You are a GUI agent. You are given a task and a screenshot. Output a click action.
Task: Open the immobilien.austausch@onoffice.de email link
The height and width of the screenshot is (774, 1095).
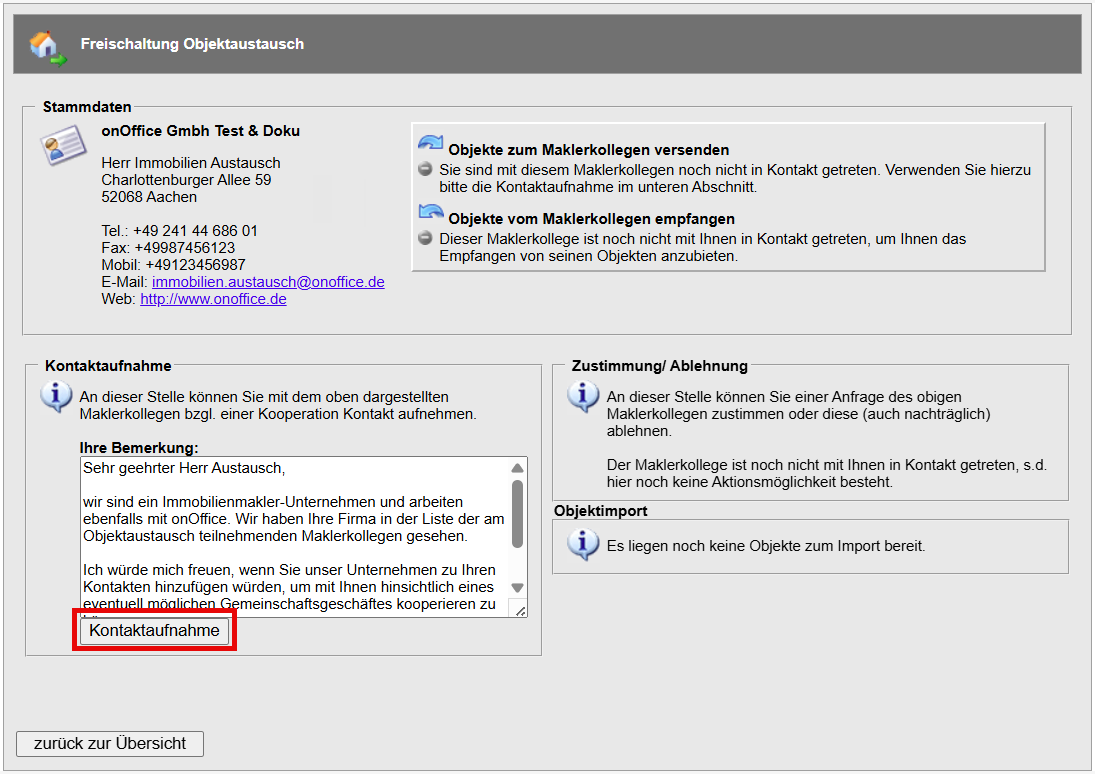[x=268, y=282]
